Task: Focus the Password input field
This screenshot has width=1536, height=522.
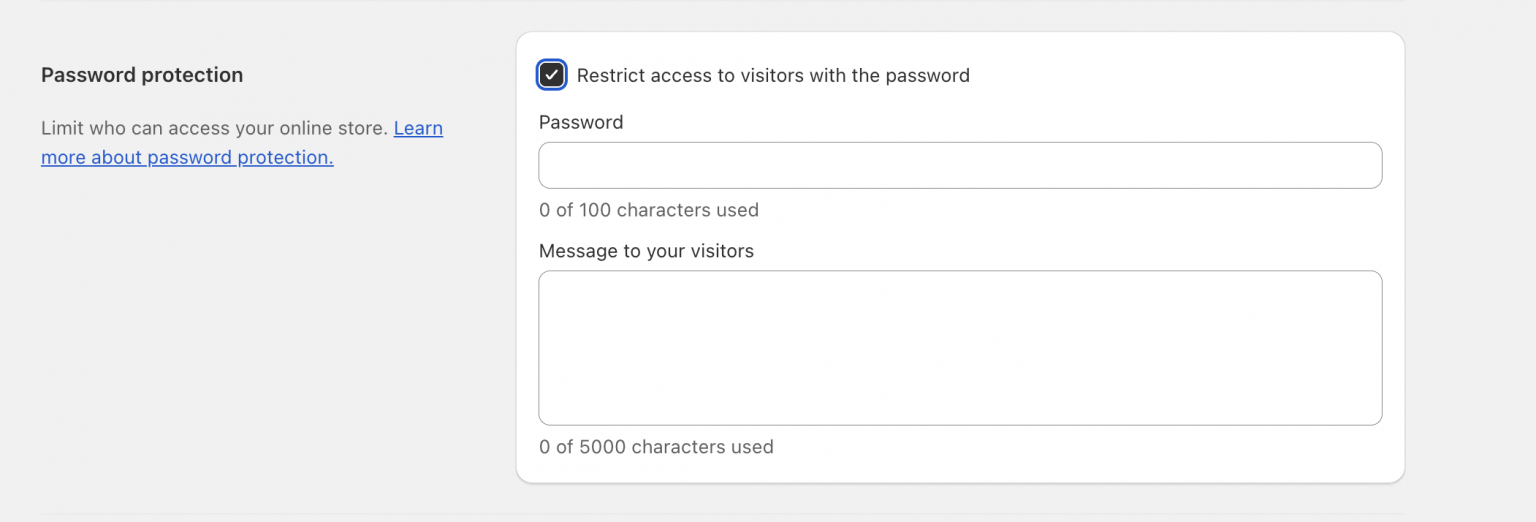Action: (x=960, y=165)
